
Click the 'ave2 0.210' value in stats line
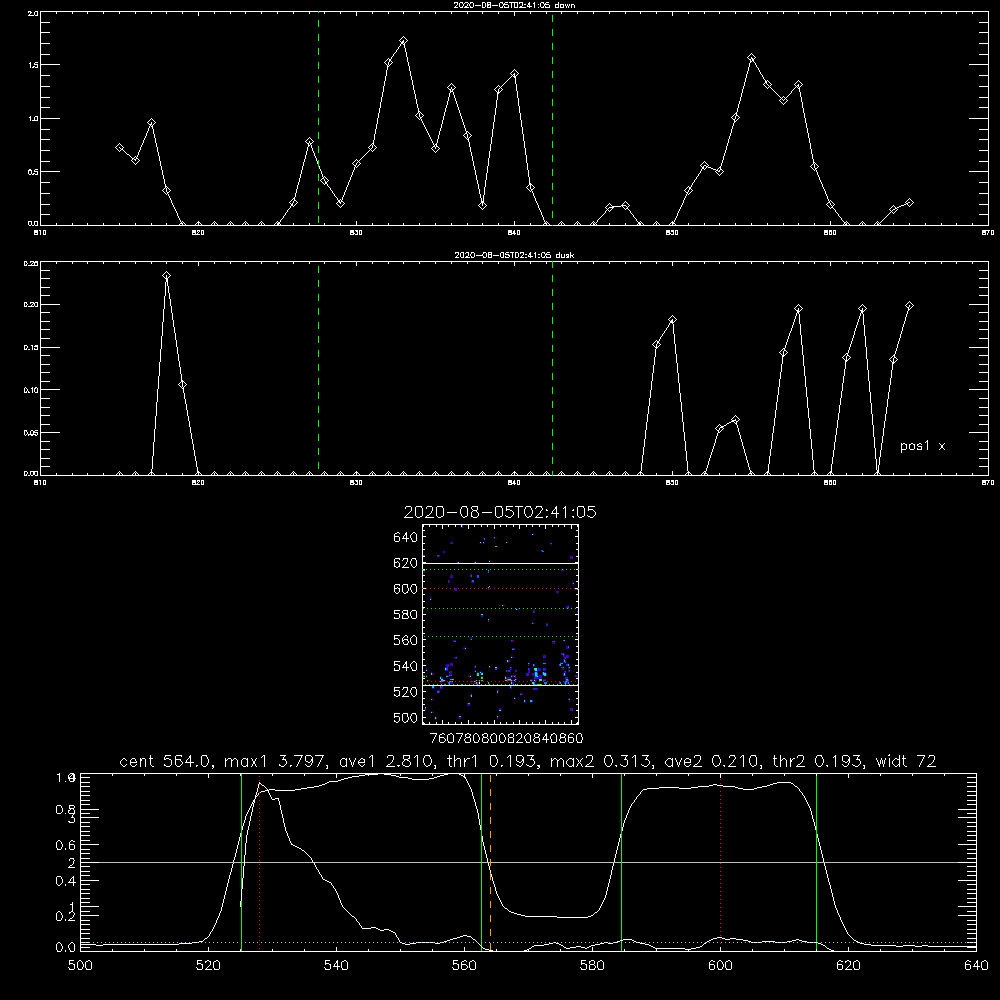(711, 761)
